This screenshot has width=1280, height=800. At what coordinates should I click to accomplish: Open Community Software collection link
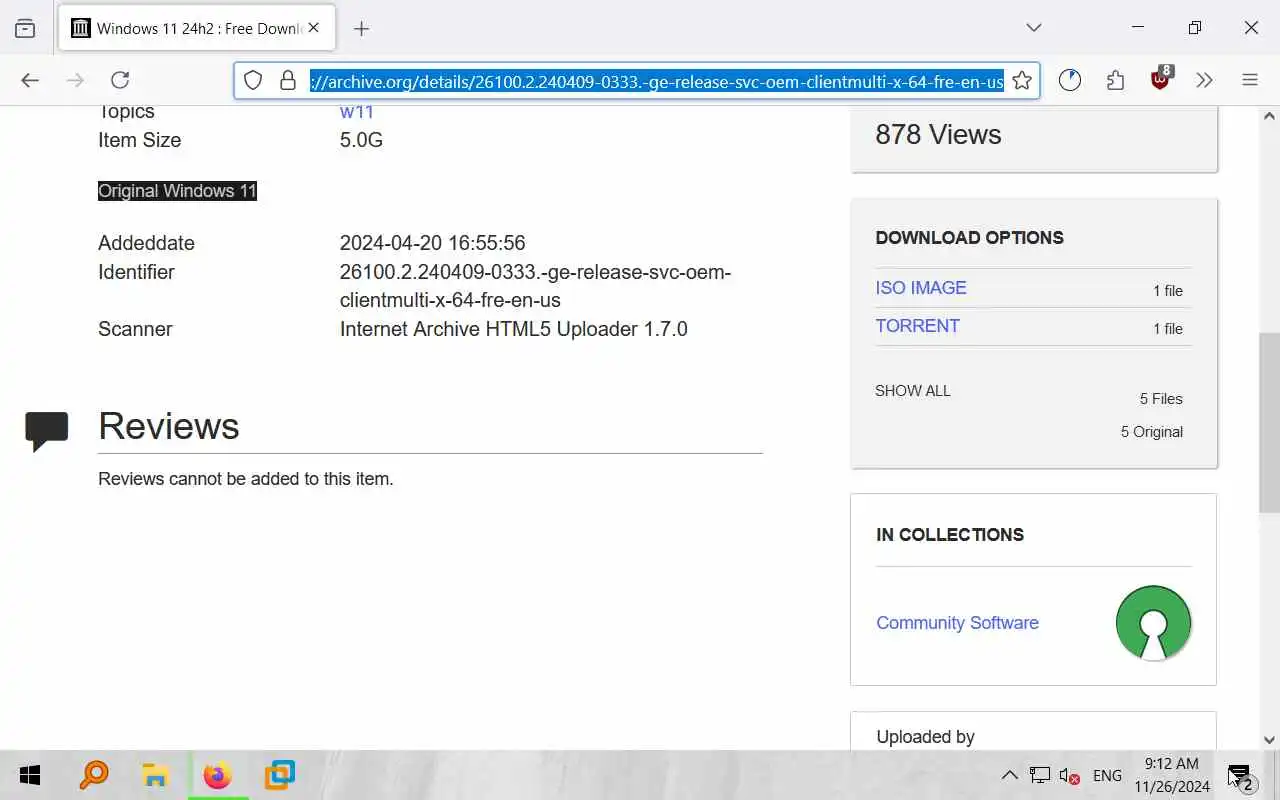pos(957,623)
